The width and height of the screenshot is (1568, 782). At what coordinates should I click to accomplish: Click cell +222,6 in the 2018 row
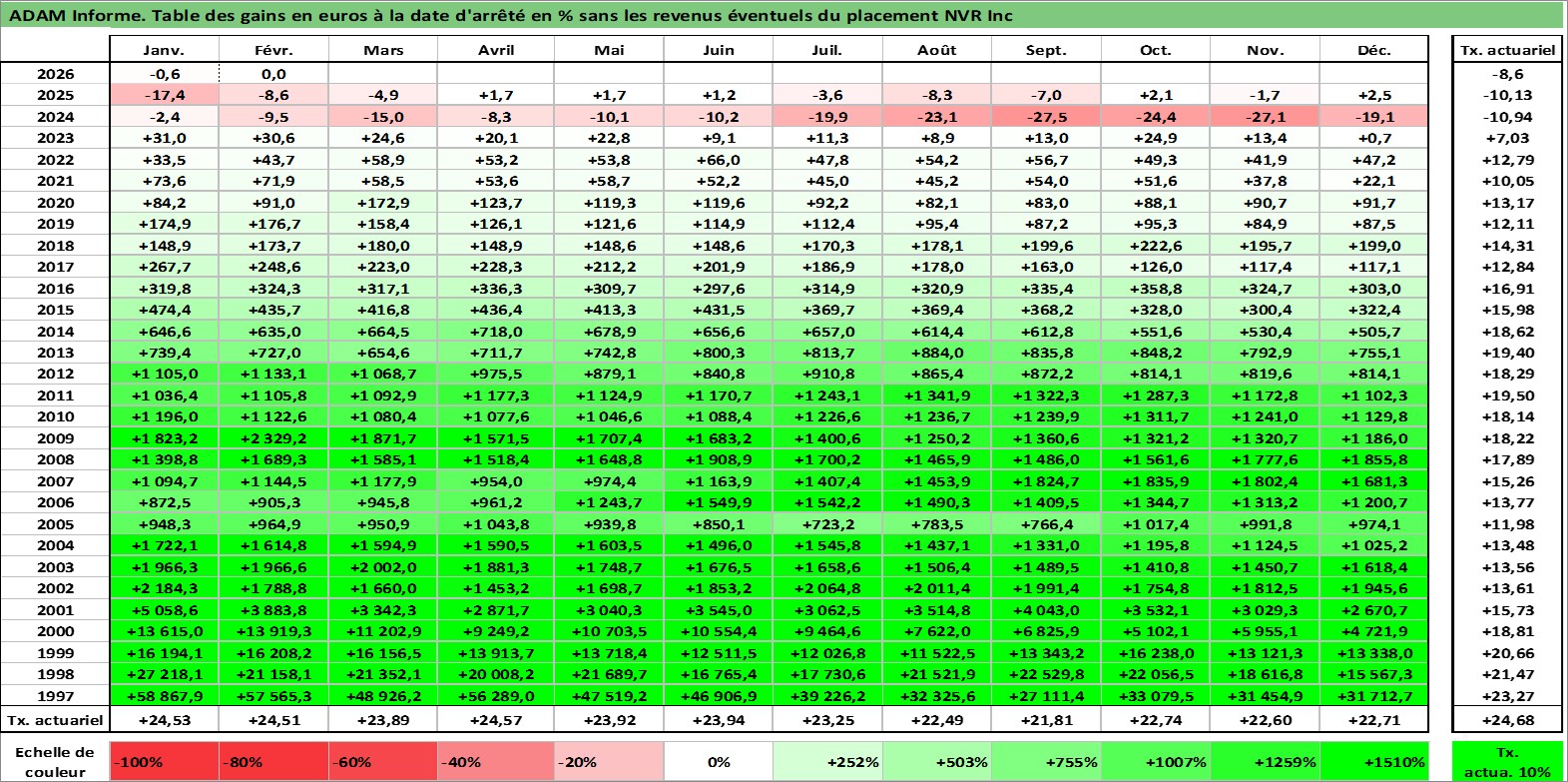[x=1156, y=246]
